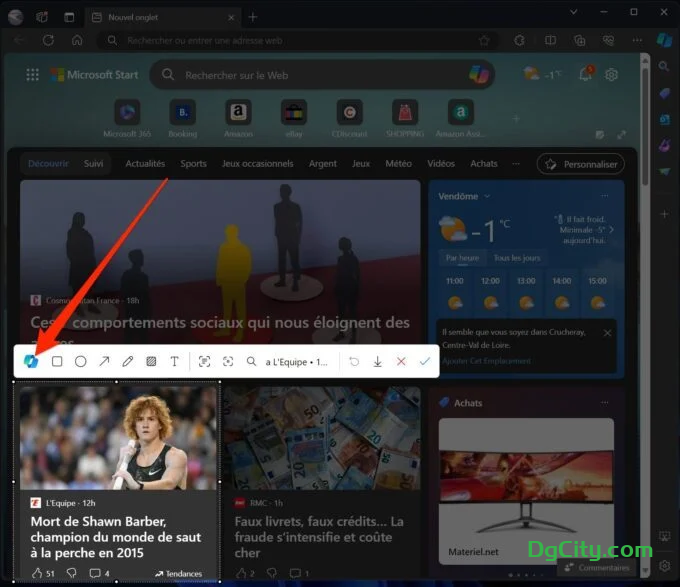The image size is (680, 587).
Task: Click the Copilot icon in the screenshot toolbar
Action: click(x=31, y=361)
